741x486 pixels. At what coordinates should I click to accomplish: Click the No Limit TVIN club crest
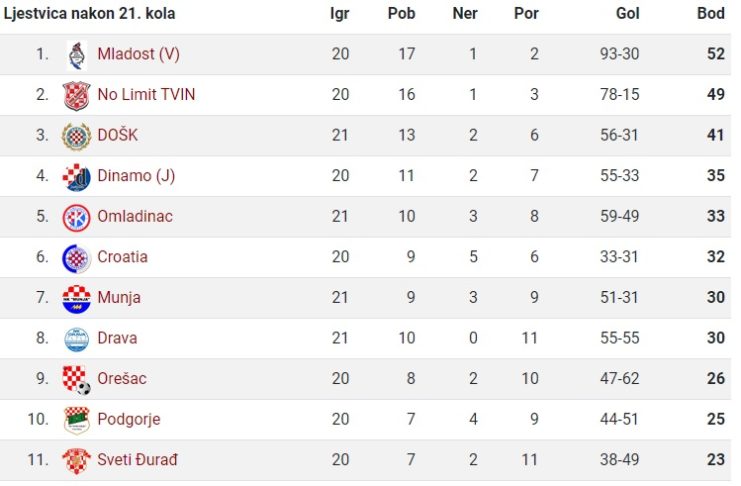coord(77,96)
